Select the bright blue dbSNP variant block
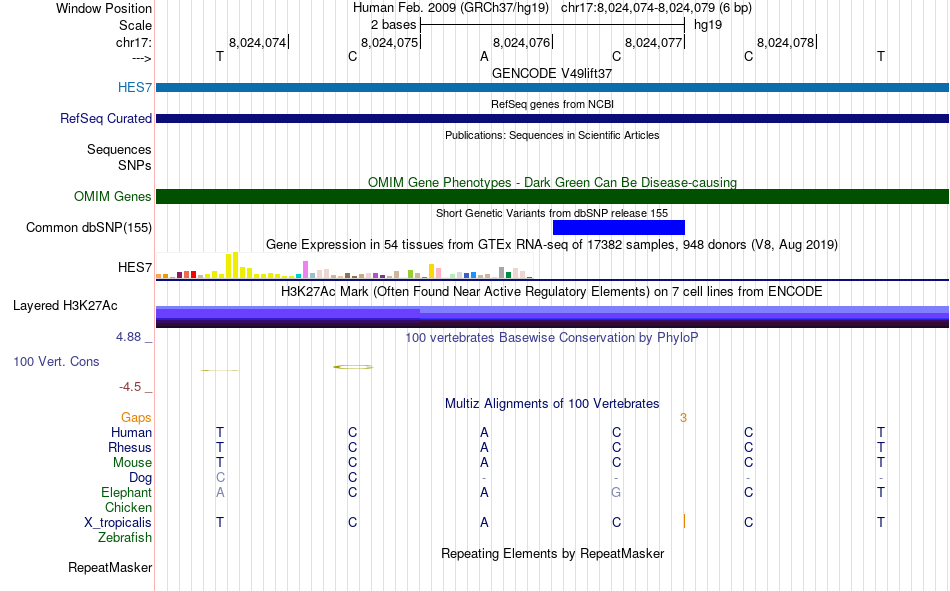The height and width of the screenshot is (591, 950). 619,227
